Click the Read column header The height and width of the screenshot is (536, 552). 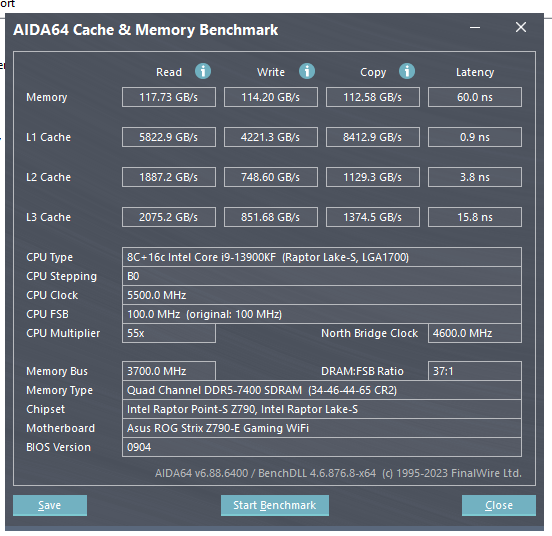pyautogui.click(x=169, y=72)
